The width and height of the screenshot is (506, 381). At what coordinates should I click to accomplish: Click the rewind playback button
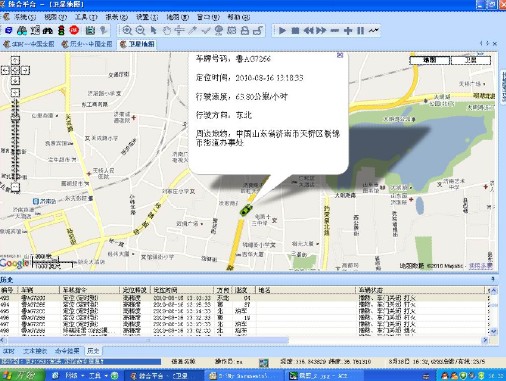point(308,31)
